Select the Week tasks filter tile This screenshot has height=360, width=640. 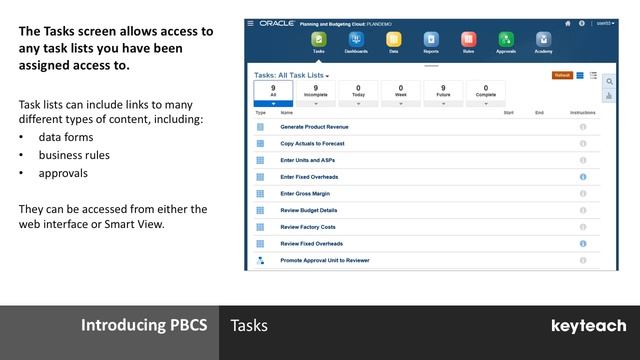tap(401, 91)
